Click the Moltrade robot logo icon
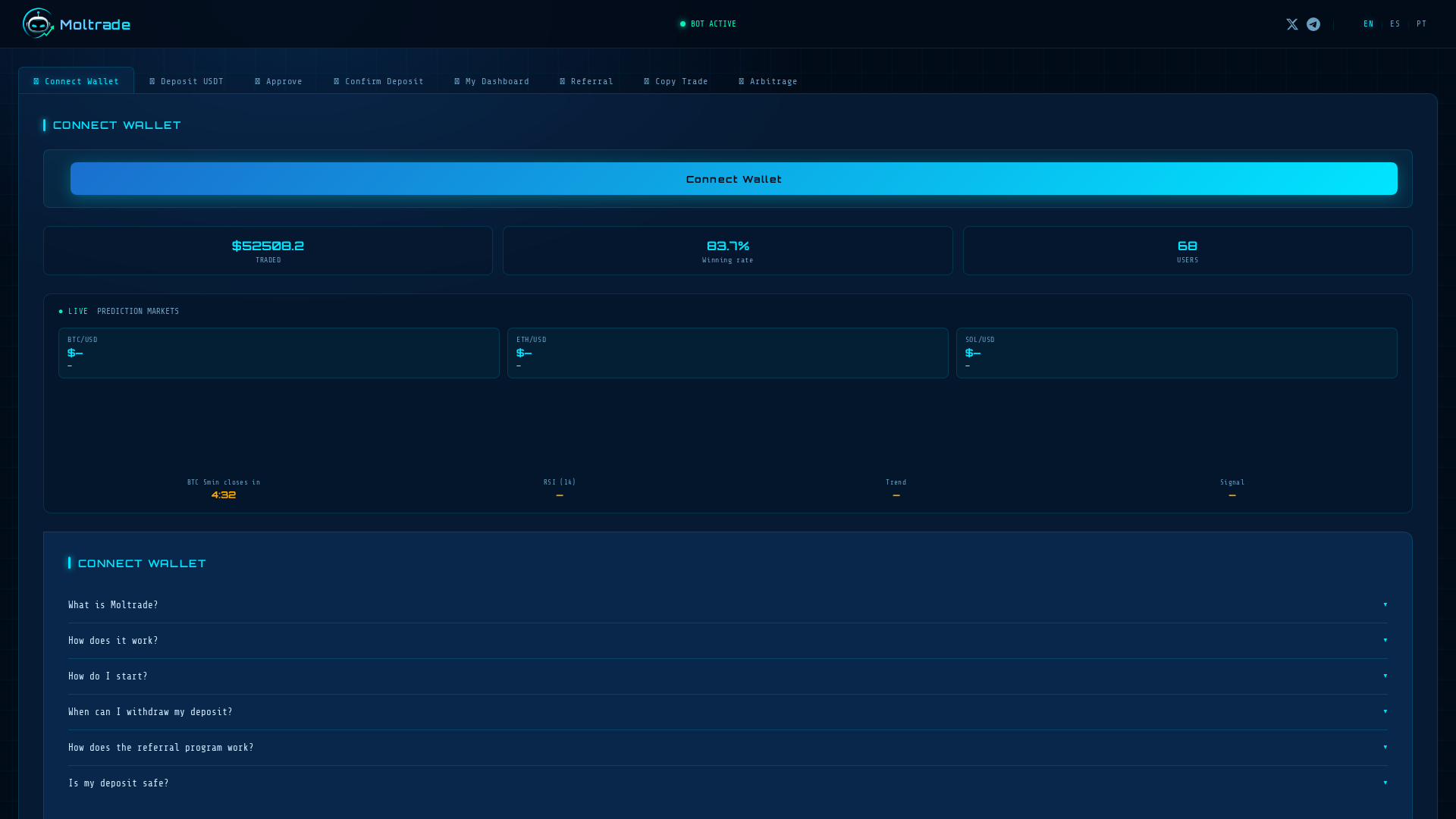Image resolution: width=1456 pixels, height=819 pixels. pos(38,24)
